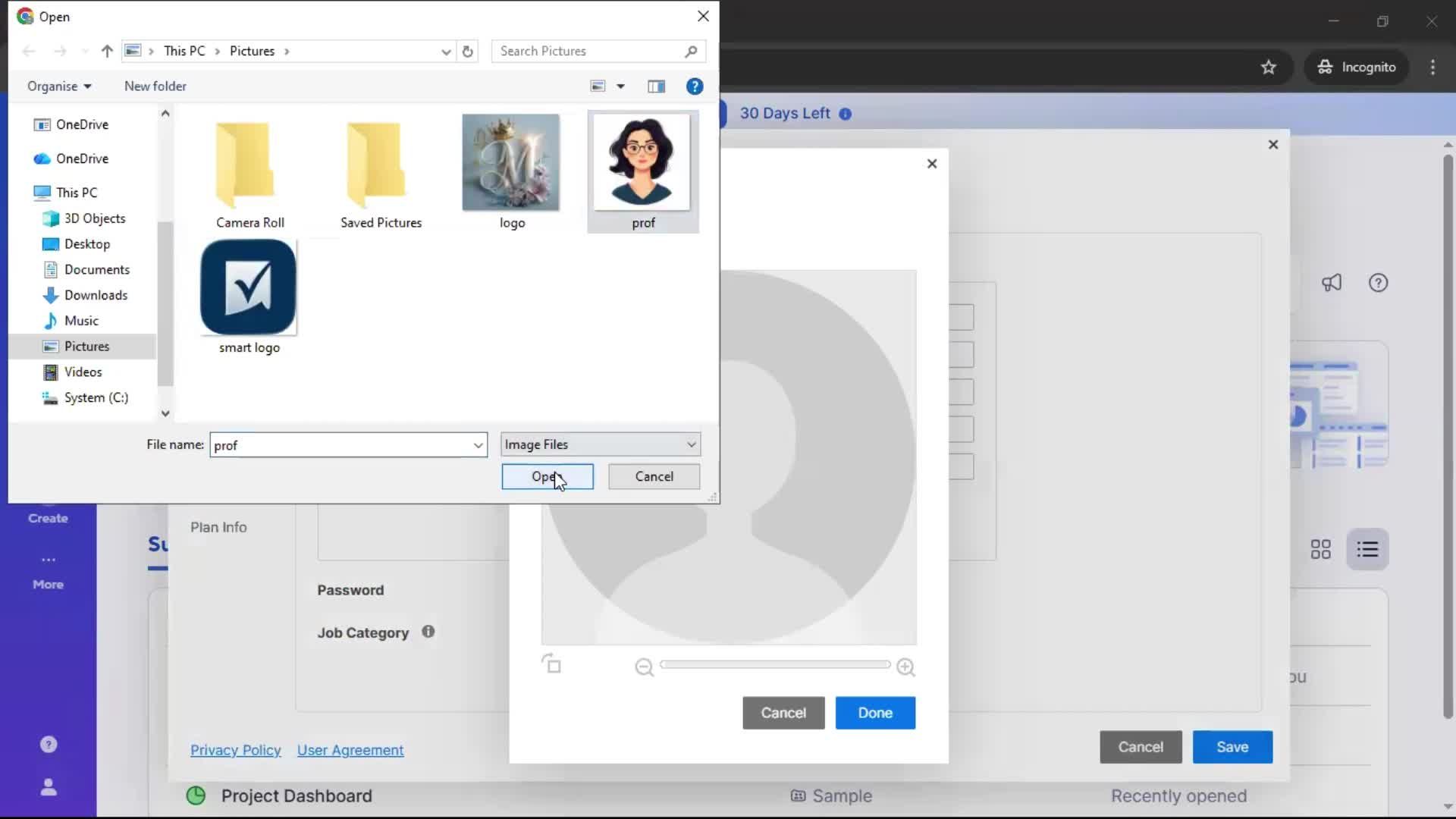The width and height of the screenshot is (1456, 819).
Task: Navigate up to the parent folder
Action: (x=106, y=51)
